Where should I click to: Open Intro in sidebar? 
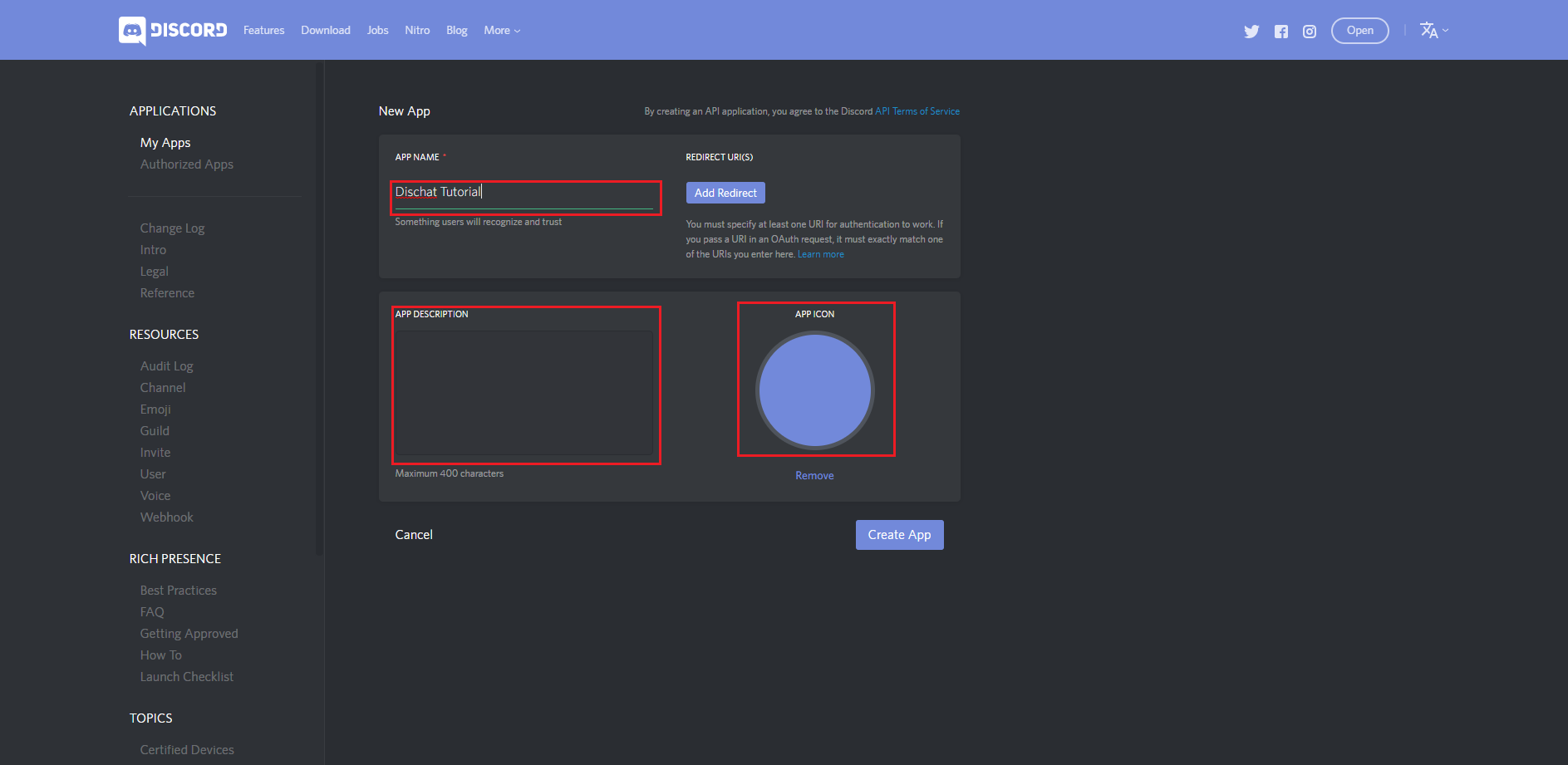(x=153, y=250)
